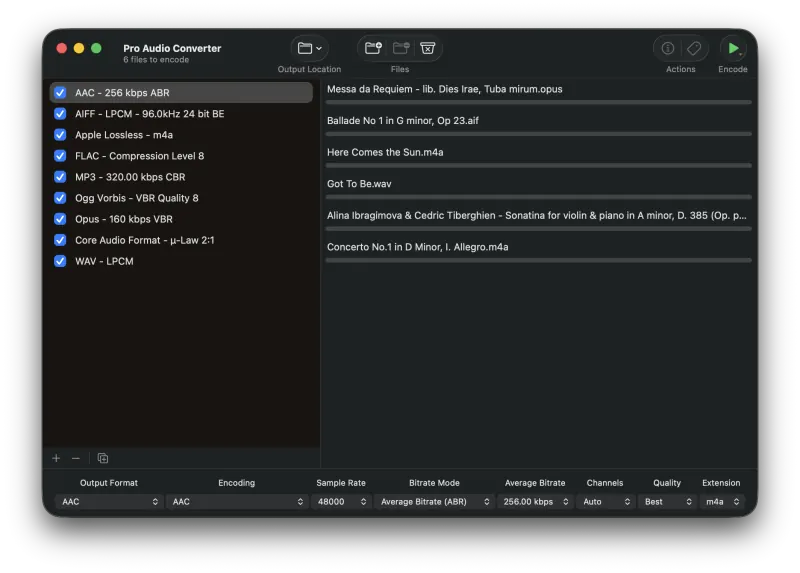
Task: Toggle the FLAC Compression Level 8 checkbox
Action: (x=60, y=156)
